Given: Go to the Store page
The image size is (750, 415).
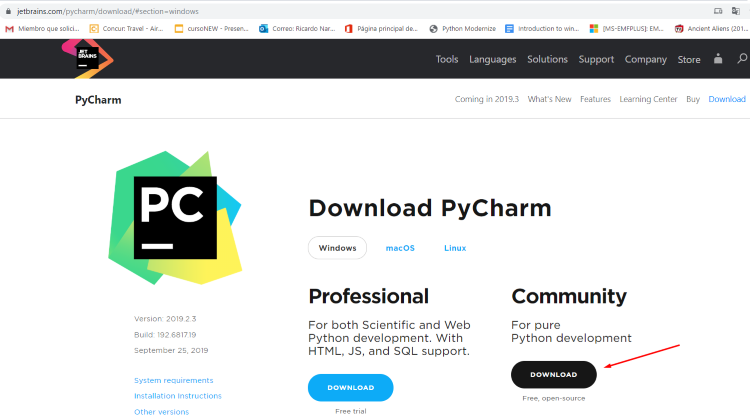Looking at the screenshot, I should (x=689, y=59).
